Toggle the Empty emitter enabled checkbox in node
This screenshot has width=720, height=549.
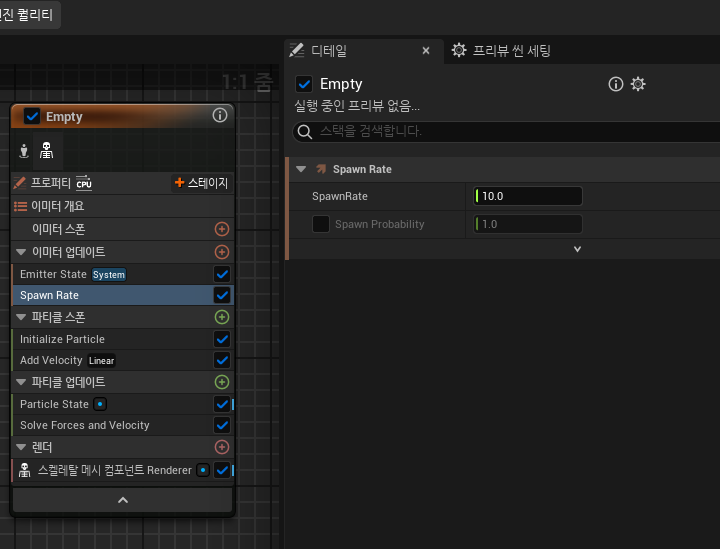32,116
